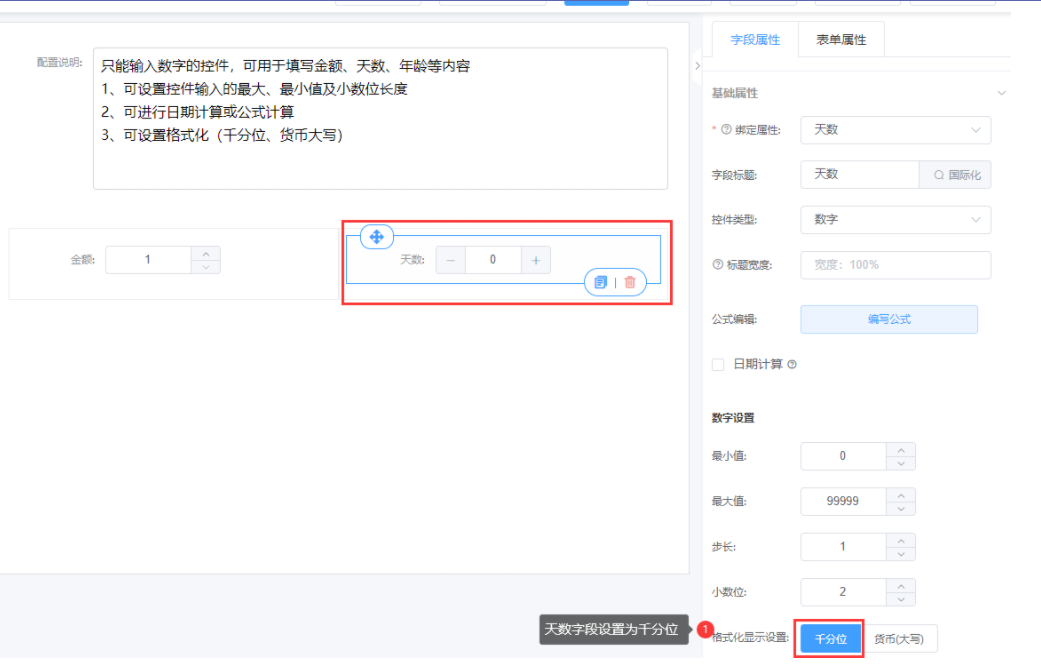Click help icon next to 绑定属性

(x=726, y=130)
